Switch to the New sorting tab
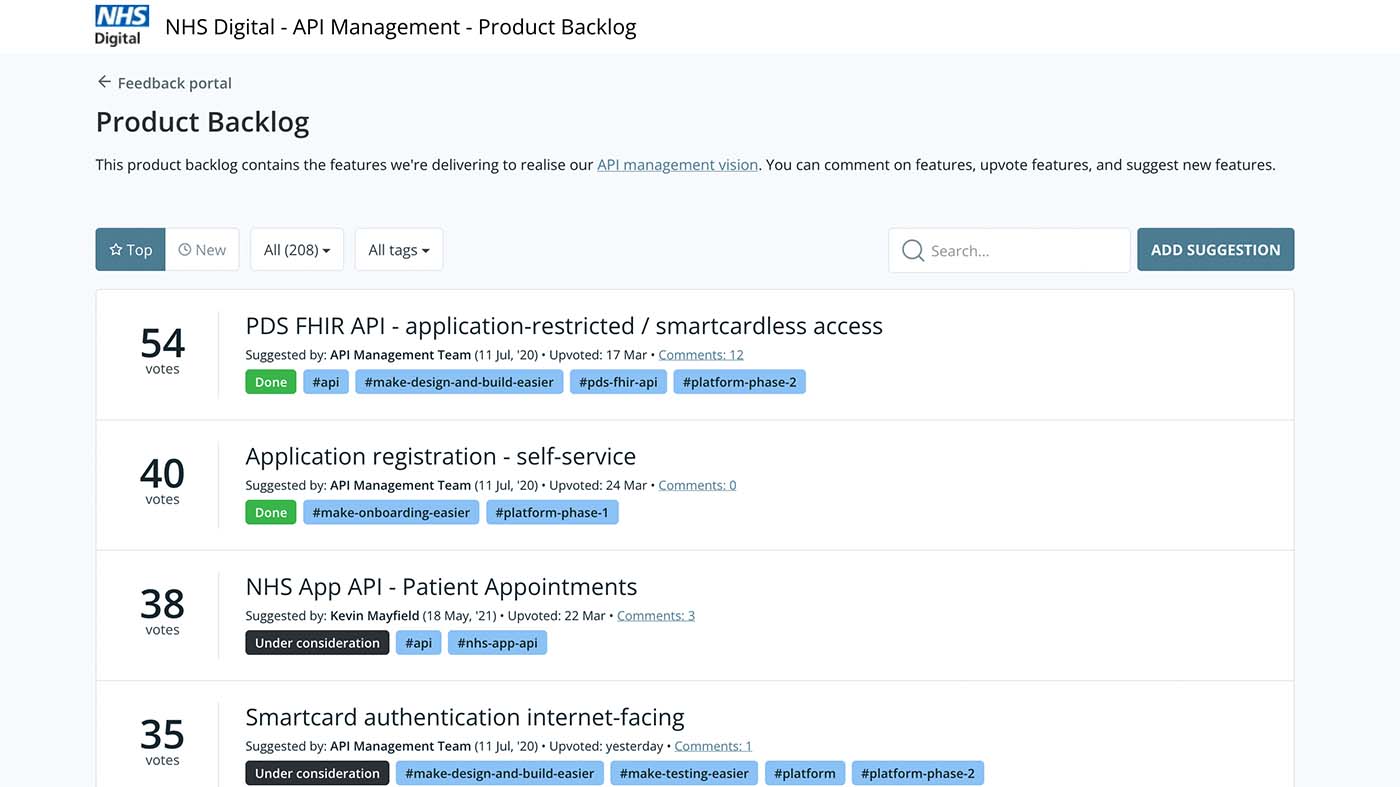 pyautogui.click(x=202, y=249)
